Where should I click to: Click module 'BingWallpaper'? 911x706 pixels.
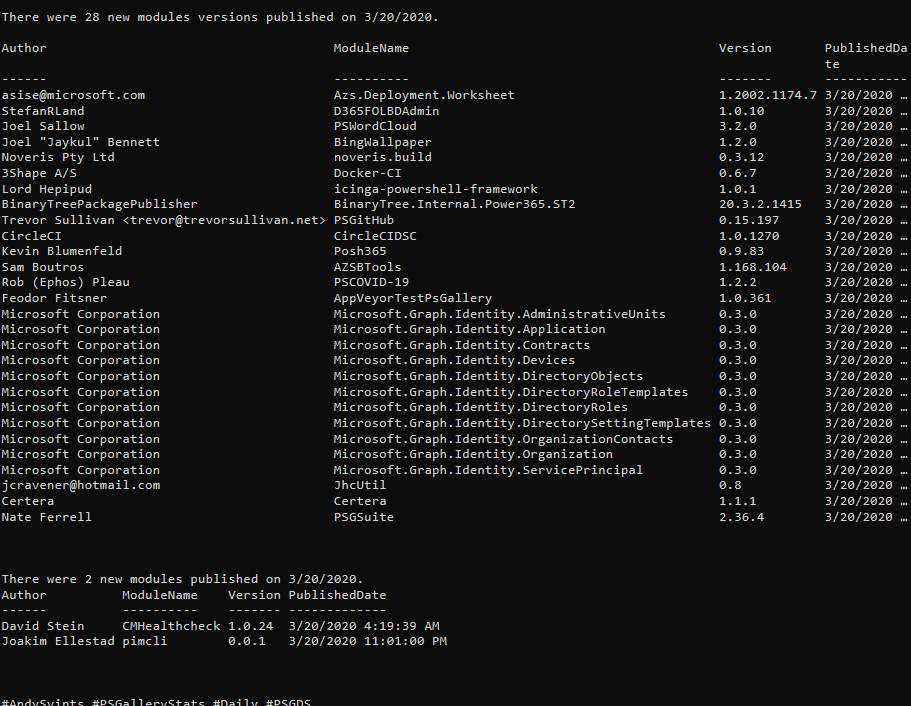click(x=382, y=142)
